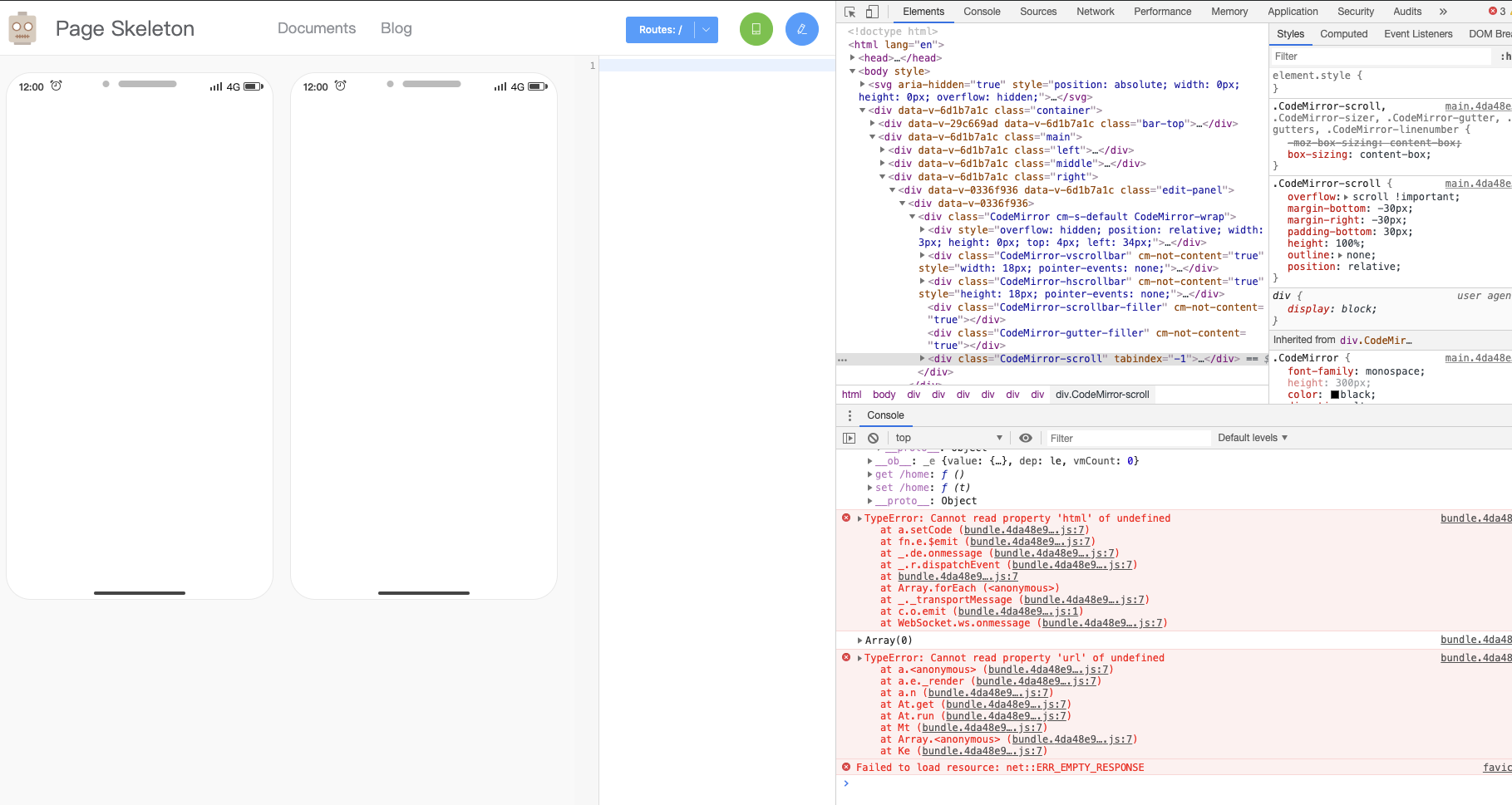
Task: Click the Routes: / button
Action: [x=660, y=30]
